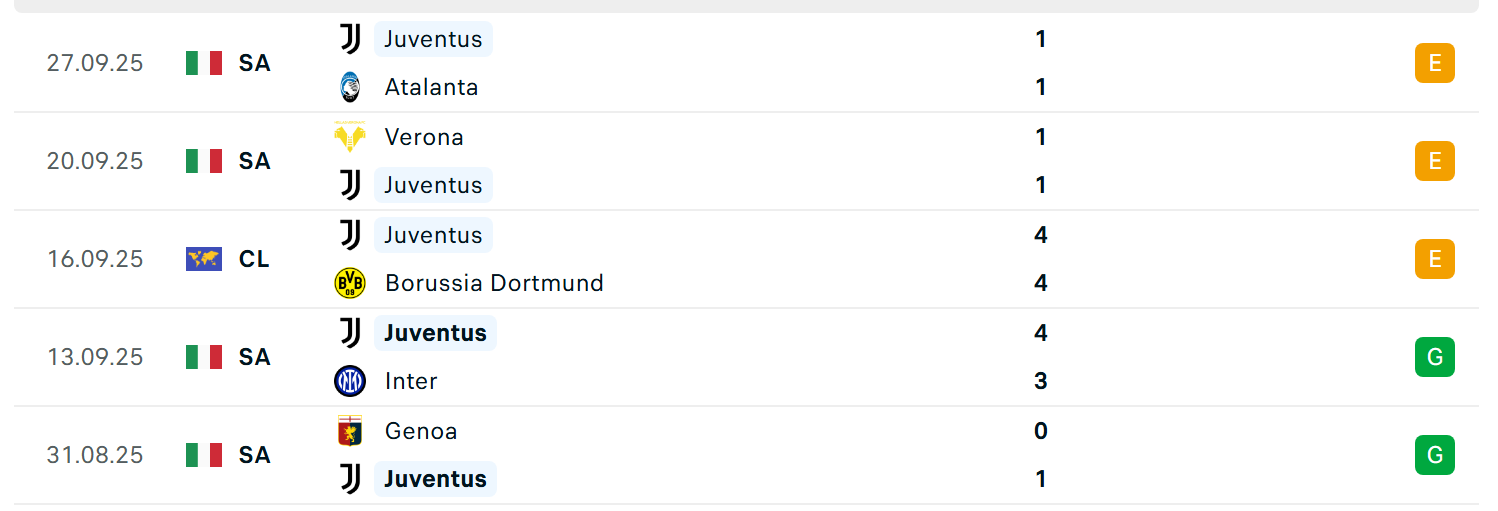Click Italian flag on the 31.08.25 row
Screen dimensions: 1498x511
204,455
